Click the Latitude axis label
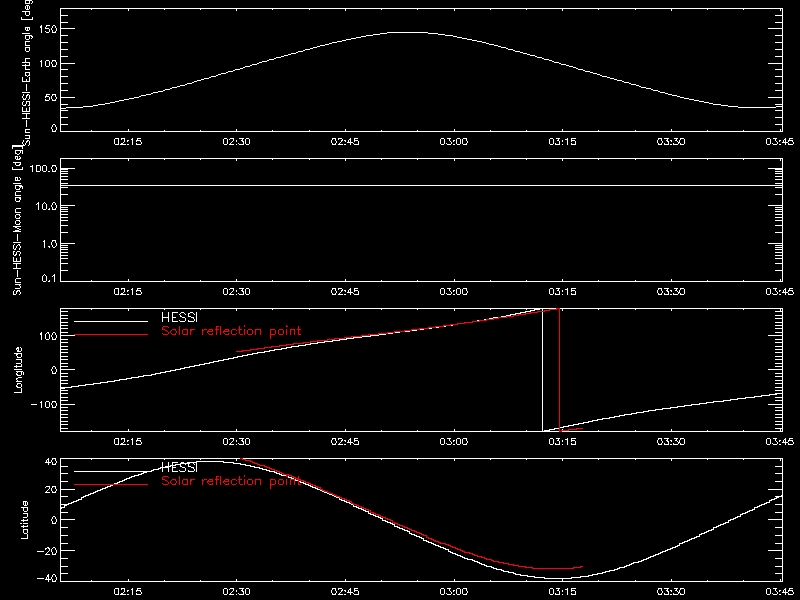 pyautogui.click(x=24, y=520)
